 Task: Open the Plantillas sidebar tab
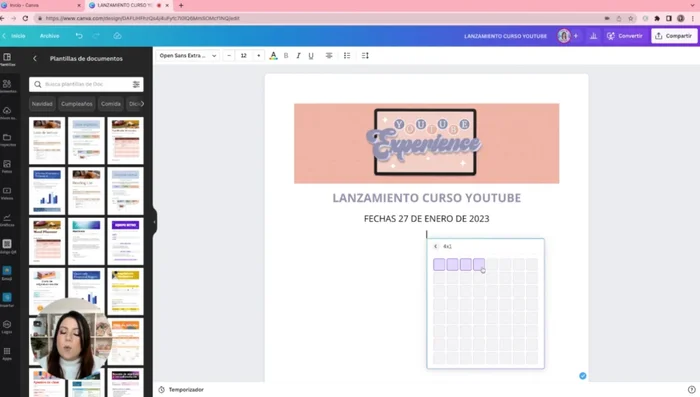click(7, 59)
